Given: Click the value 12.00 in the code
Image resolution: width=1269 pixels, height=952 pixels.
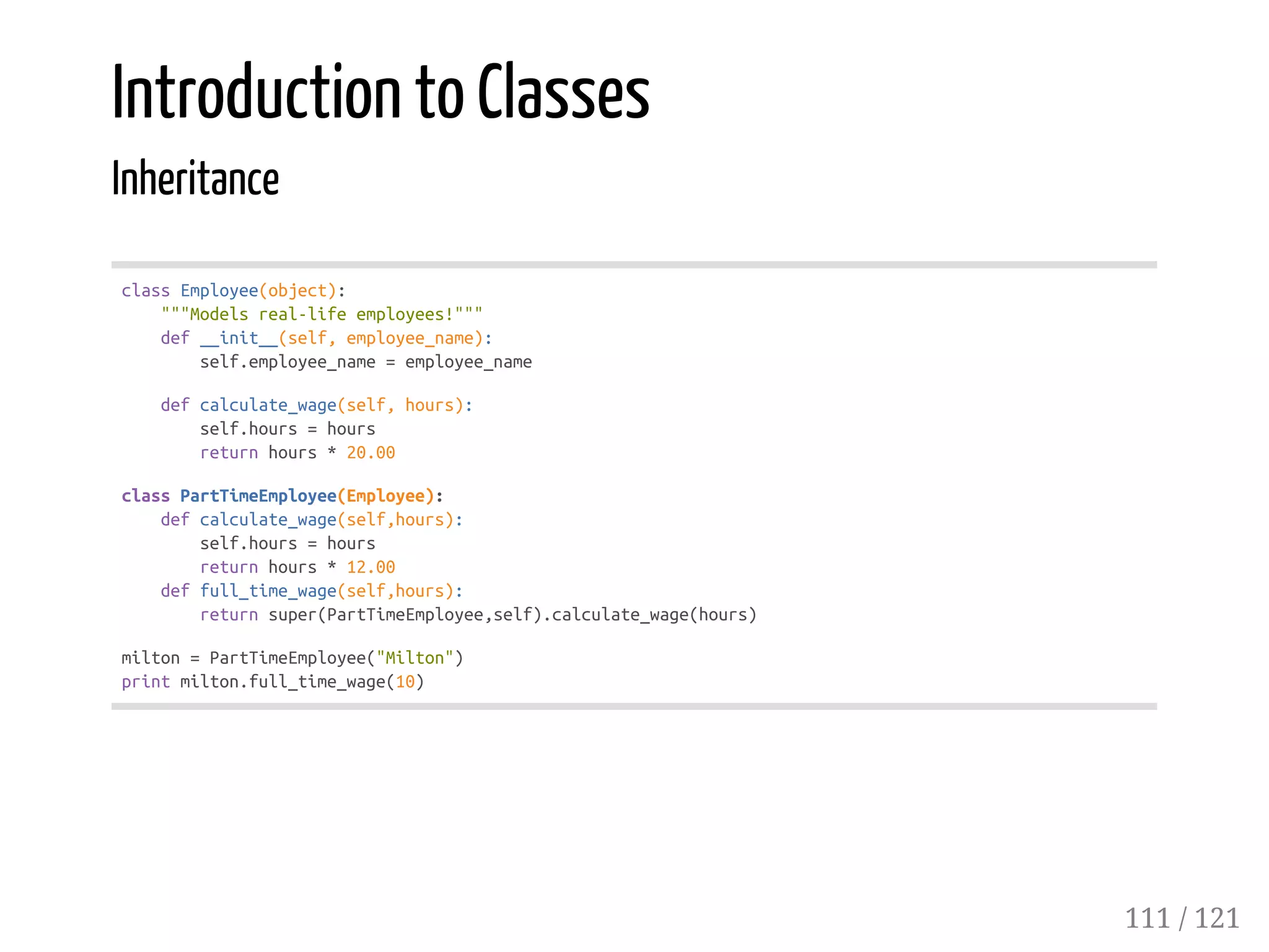Looking at the screenshot, I should click(371, 567).
